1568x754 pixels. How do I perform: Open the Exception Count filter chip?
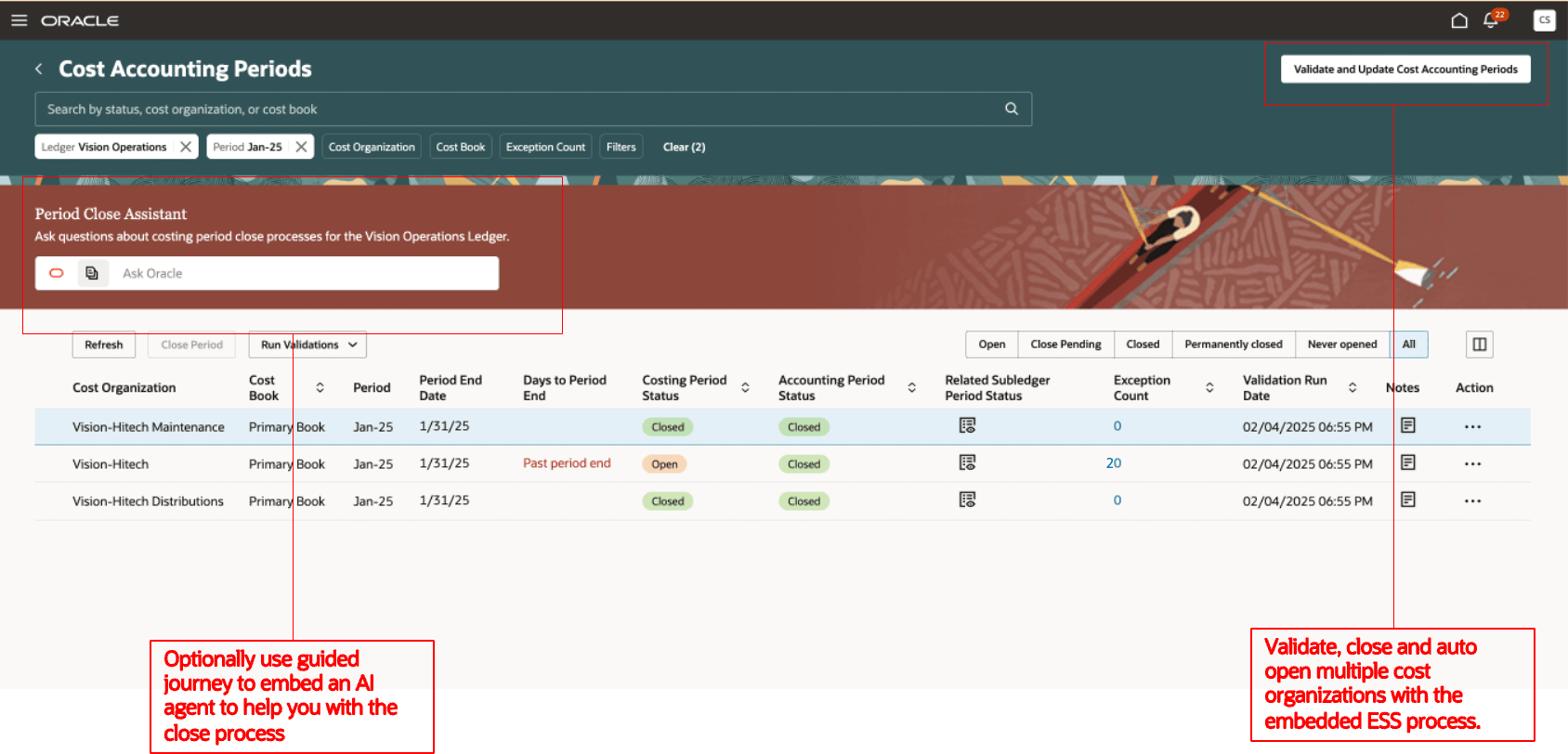[x=545, y=147]
